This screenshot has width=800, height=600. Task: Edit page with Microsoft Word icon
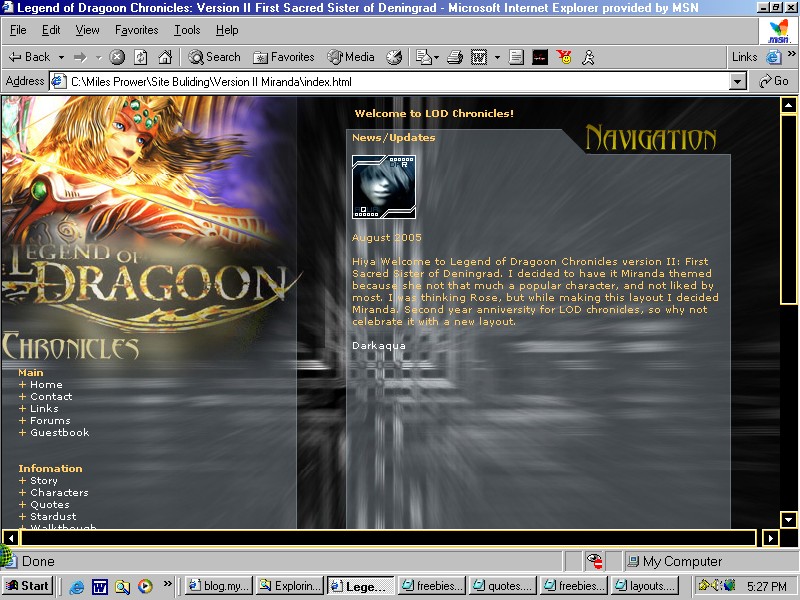tap(479, 57)
